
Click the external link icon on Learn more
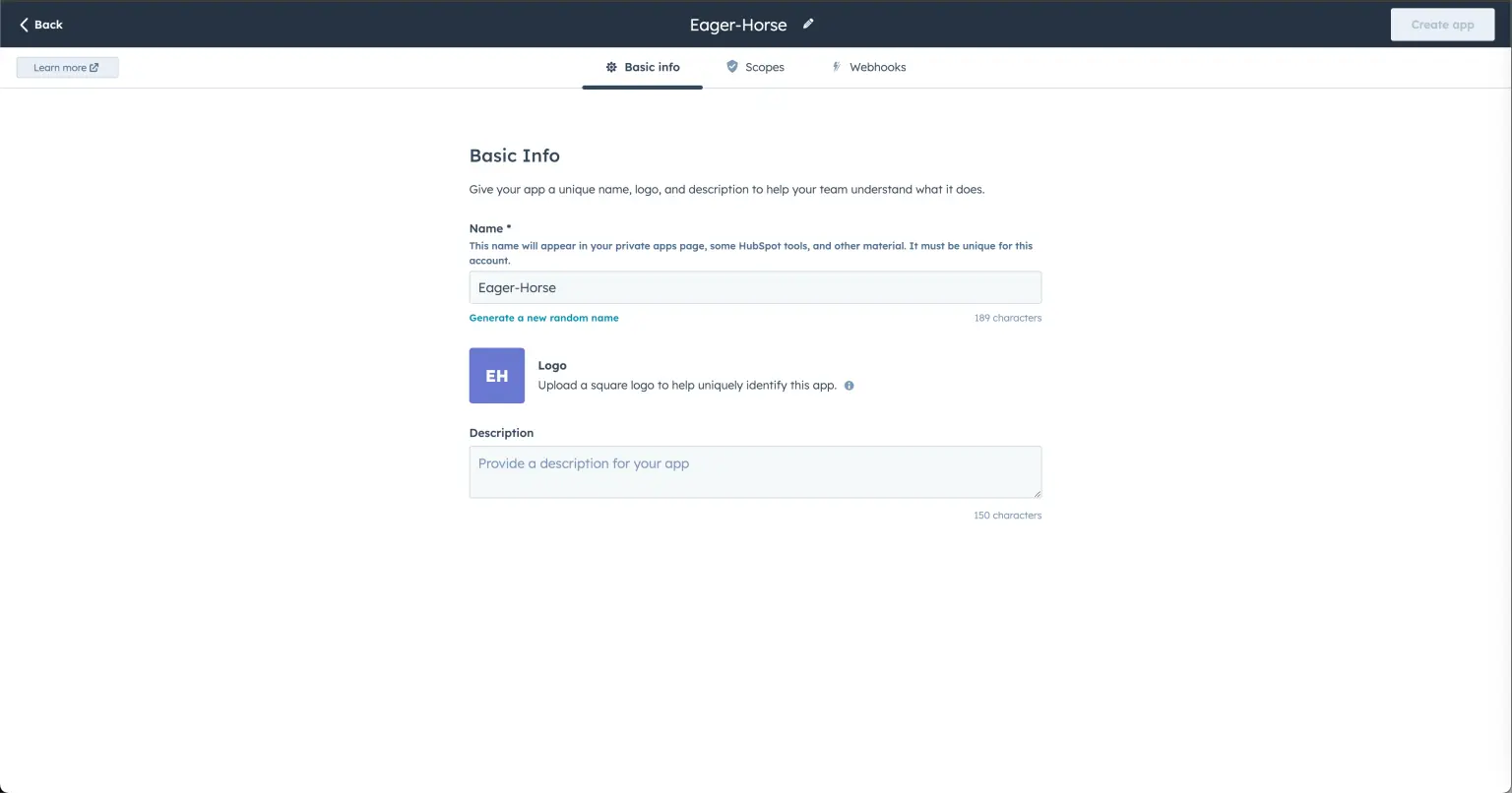click(x=94, y=68)
